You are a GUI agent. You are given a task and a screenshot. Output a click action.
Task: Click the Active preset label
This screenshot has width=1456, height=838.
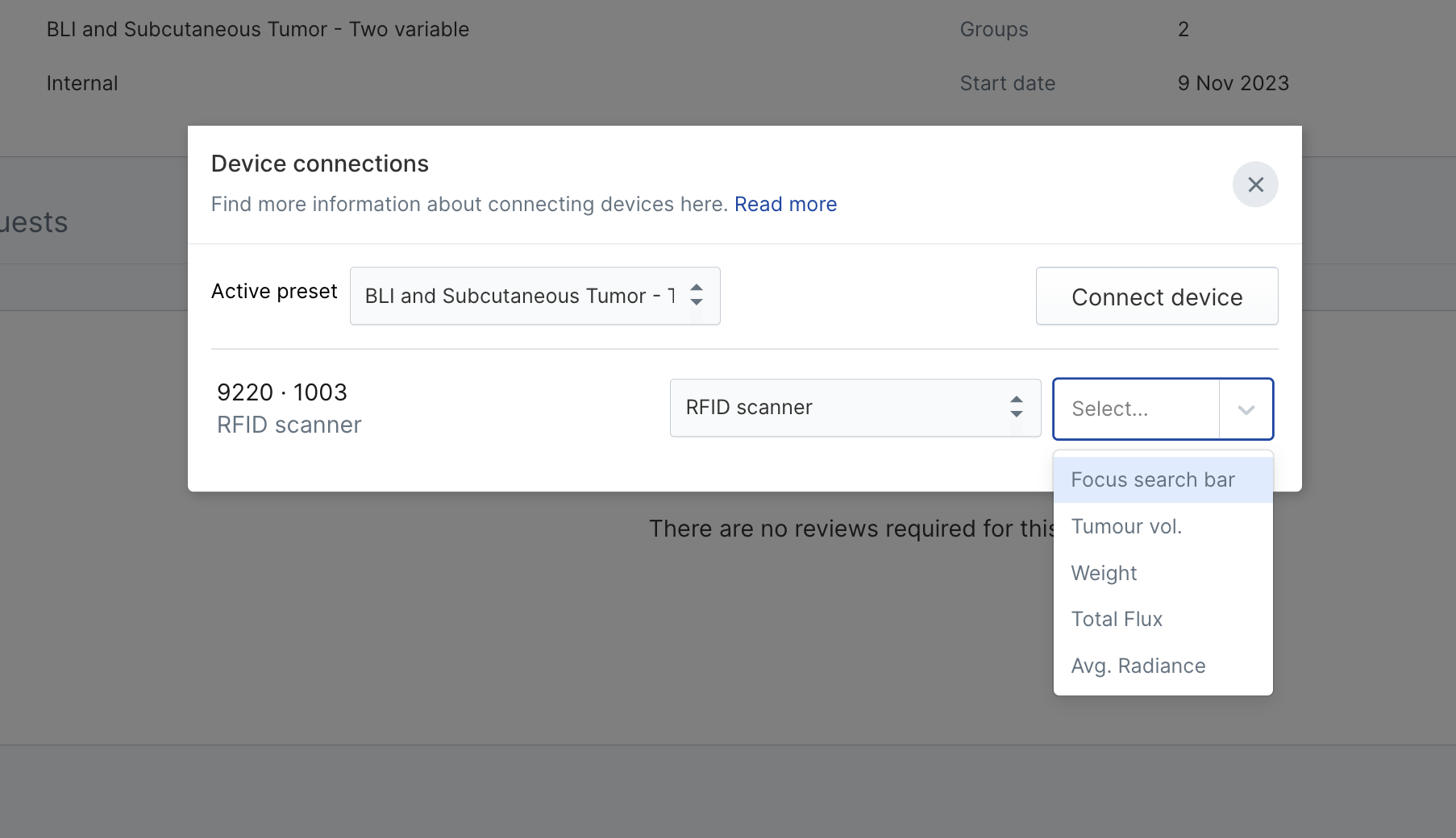point(274,291)
